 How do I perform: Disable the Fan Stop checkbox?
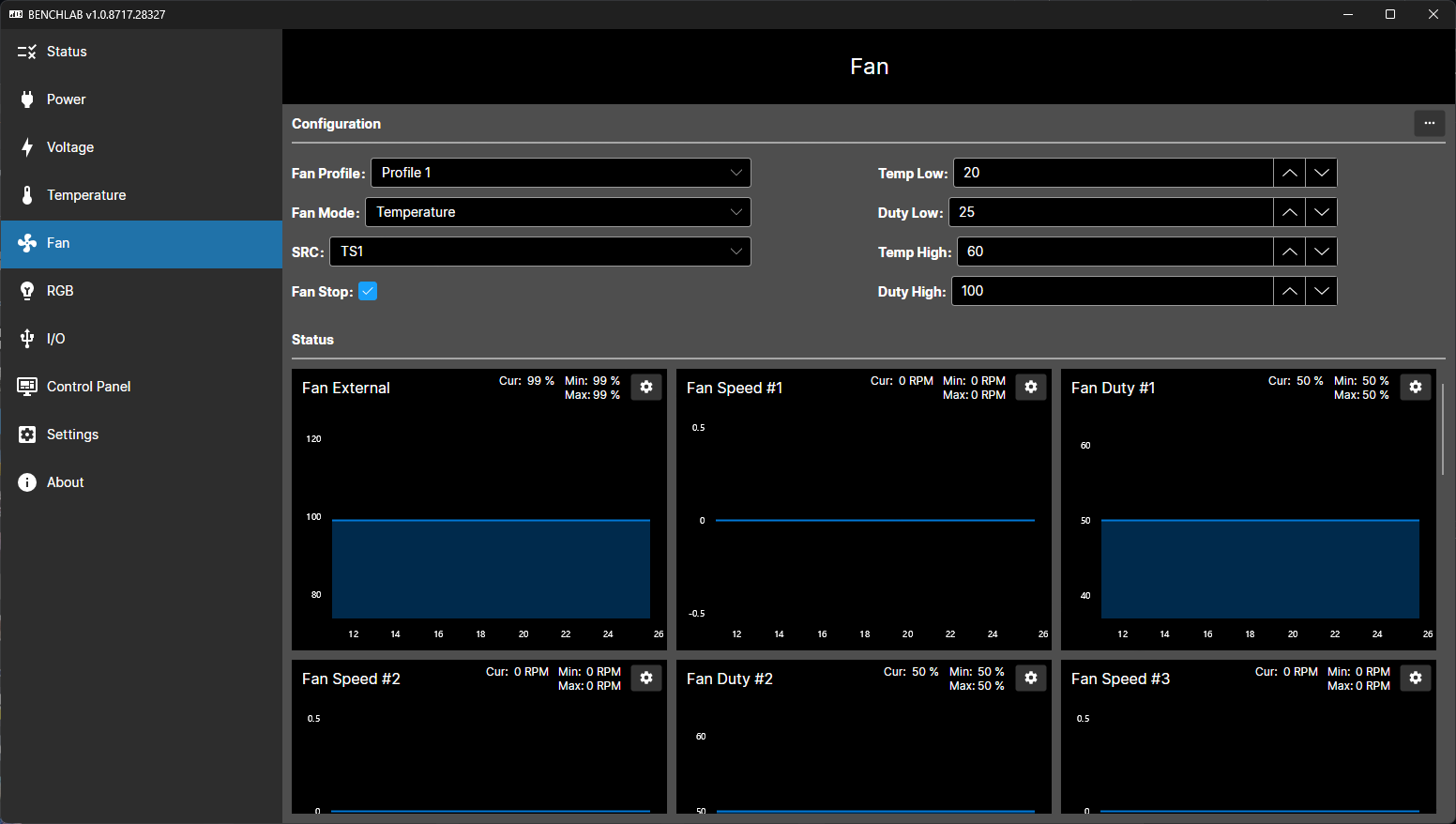tap(368, 291)
